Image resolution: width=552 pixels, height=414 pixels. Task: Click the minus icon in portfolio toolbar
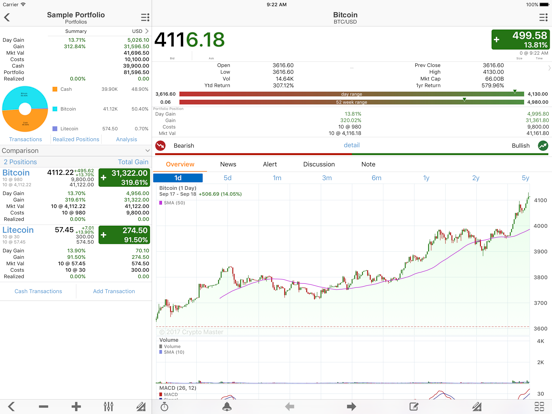(44, 407)
